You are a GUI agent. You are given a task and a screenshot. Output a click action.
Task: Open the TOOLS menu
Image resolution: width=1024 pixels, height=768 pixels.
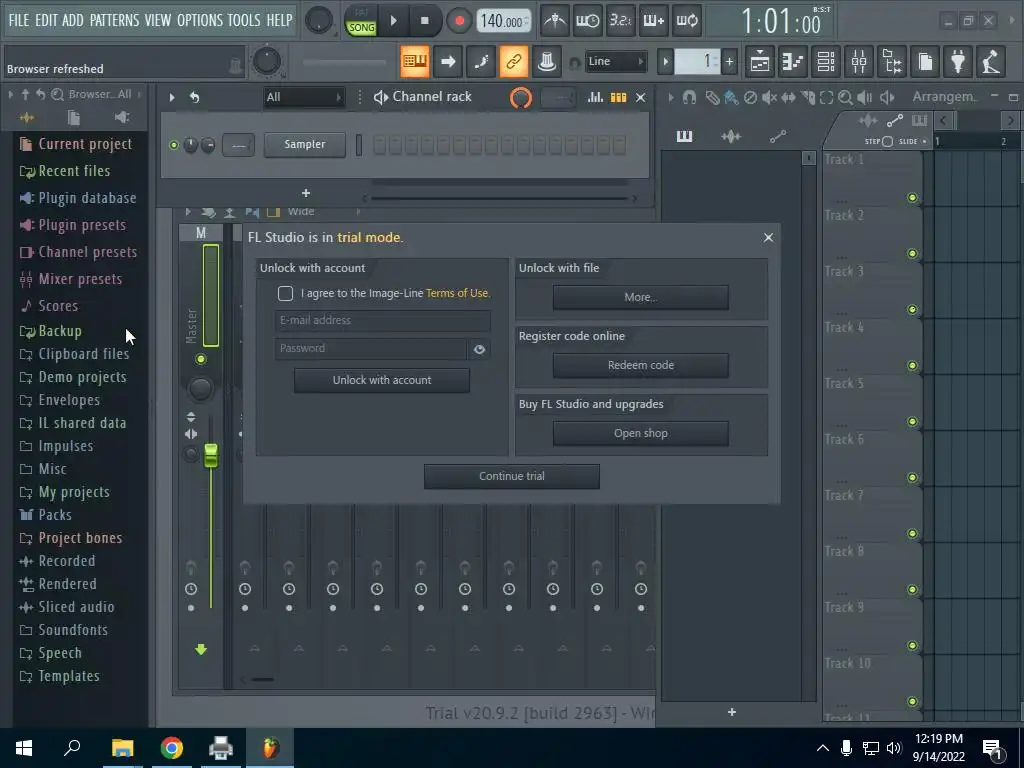[x=244, y=20]
